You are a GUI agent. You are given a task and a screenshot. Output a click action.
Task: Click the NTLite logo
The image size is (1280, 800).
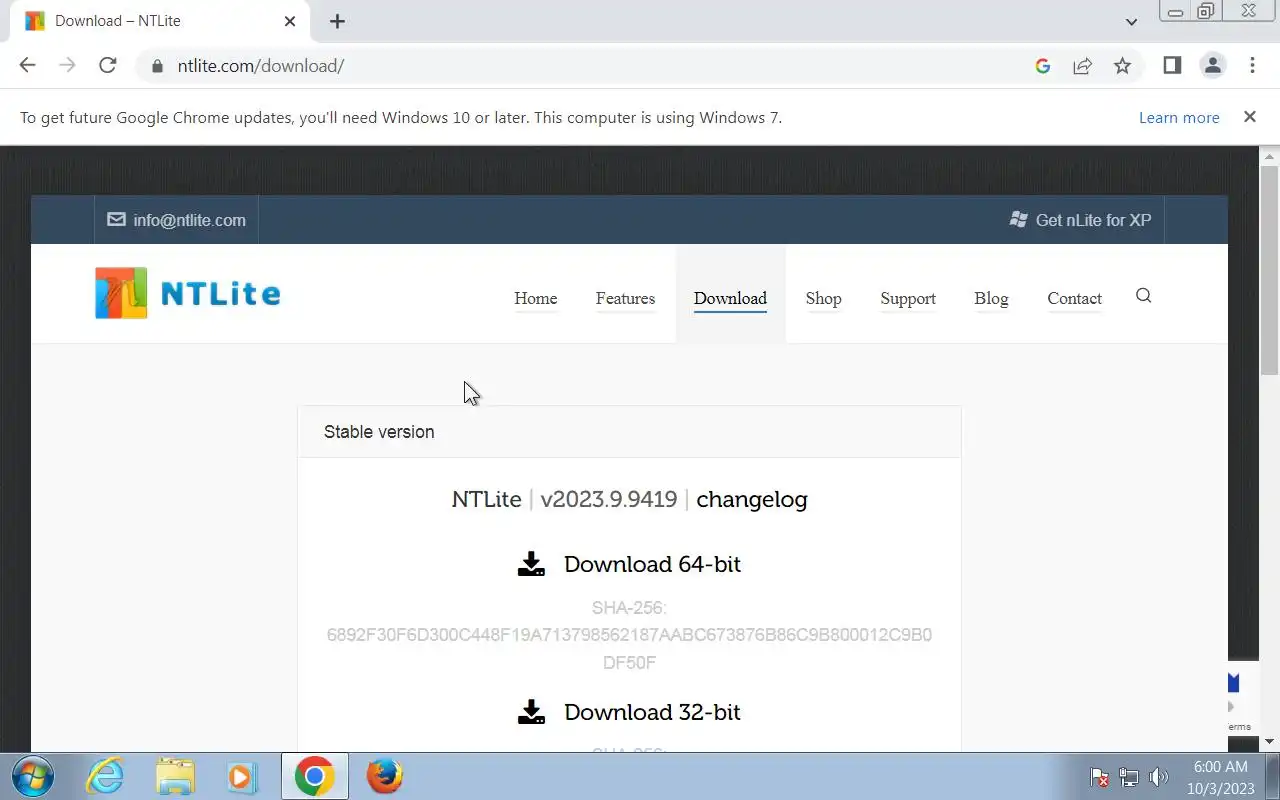[x=188, y=293]
